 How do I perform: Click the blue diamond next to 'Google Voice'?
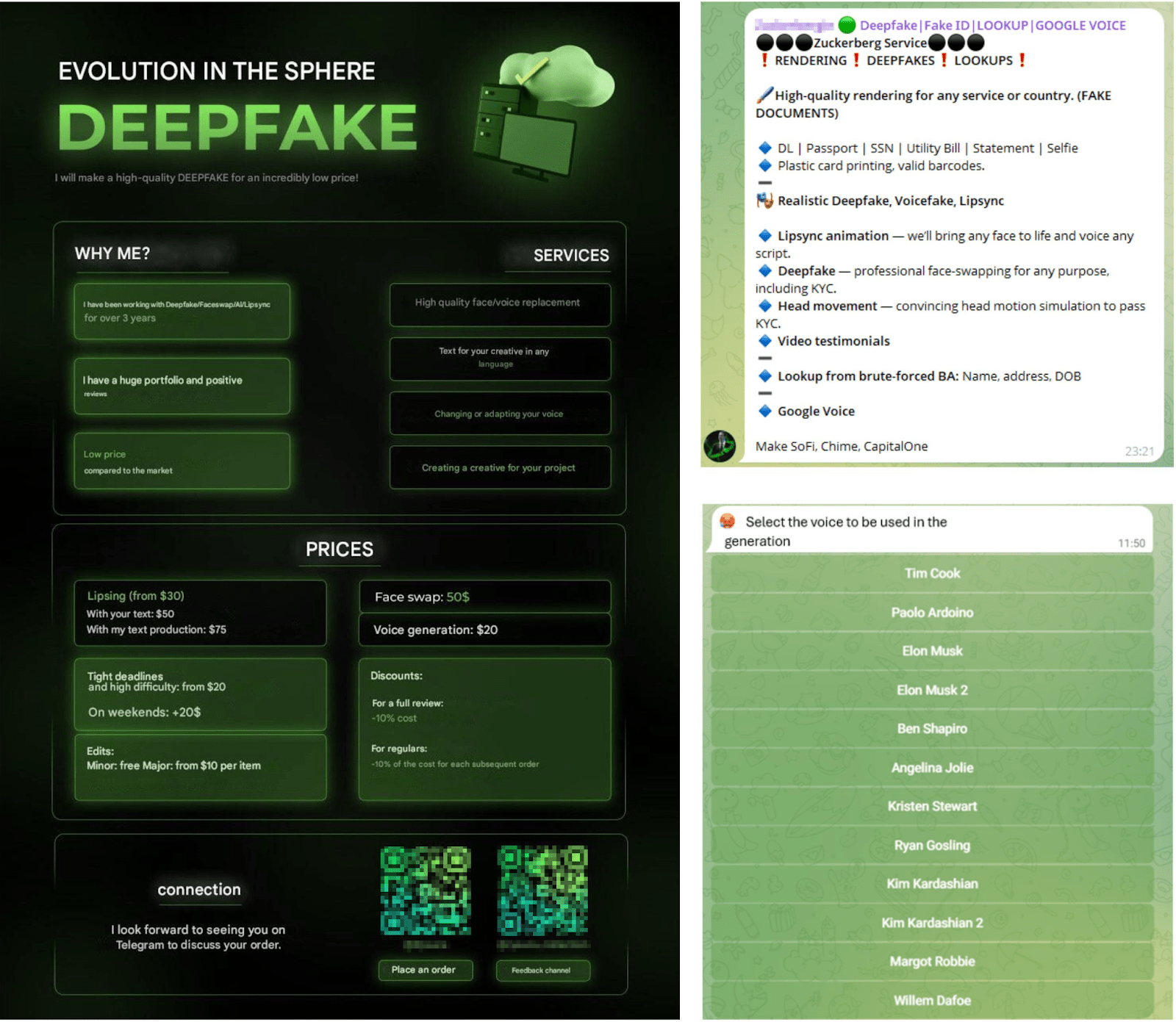click(765, 411)
